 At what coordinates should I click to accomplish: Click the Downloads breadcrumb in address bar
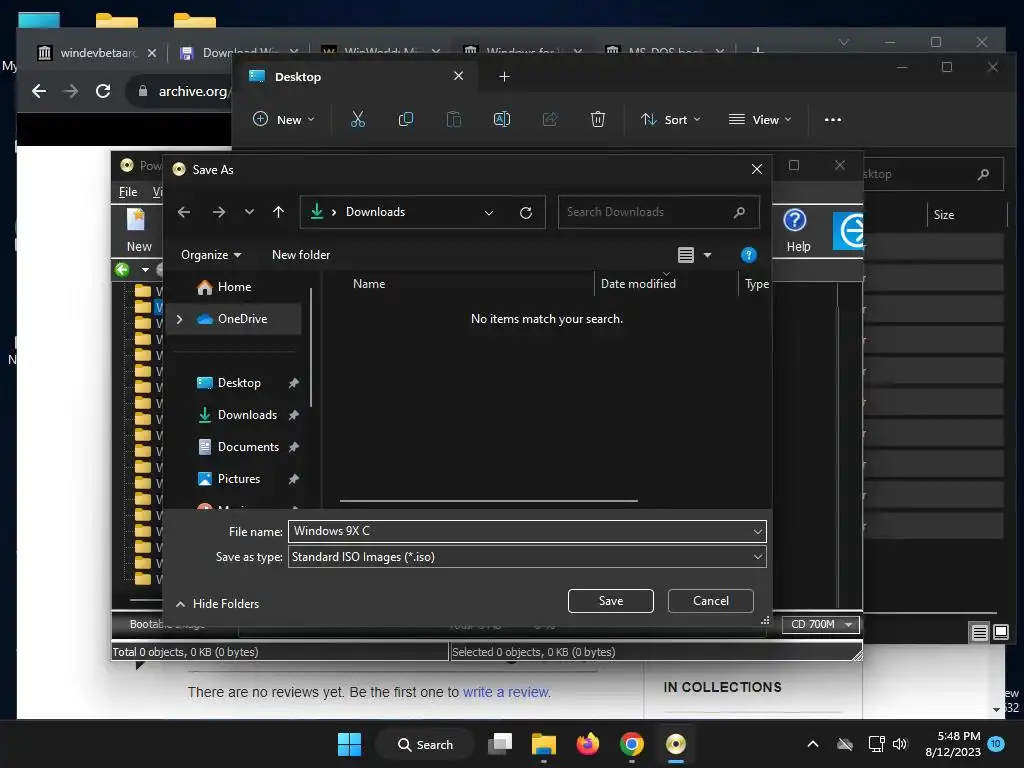376,212
